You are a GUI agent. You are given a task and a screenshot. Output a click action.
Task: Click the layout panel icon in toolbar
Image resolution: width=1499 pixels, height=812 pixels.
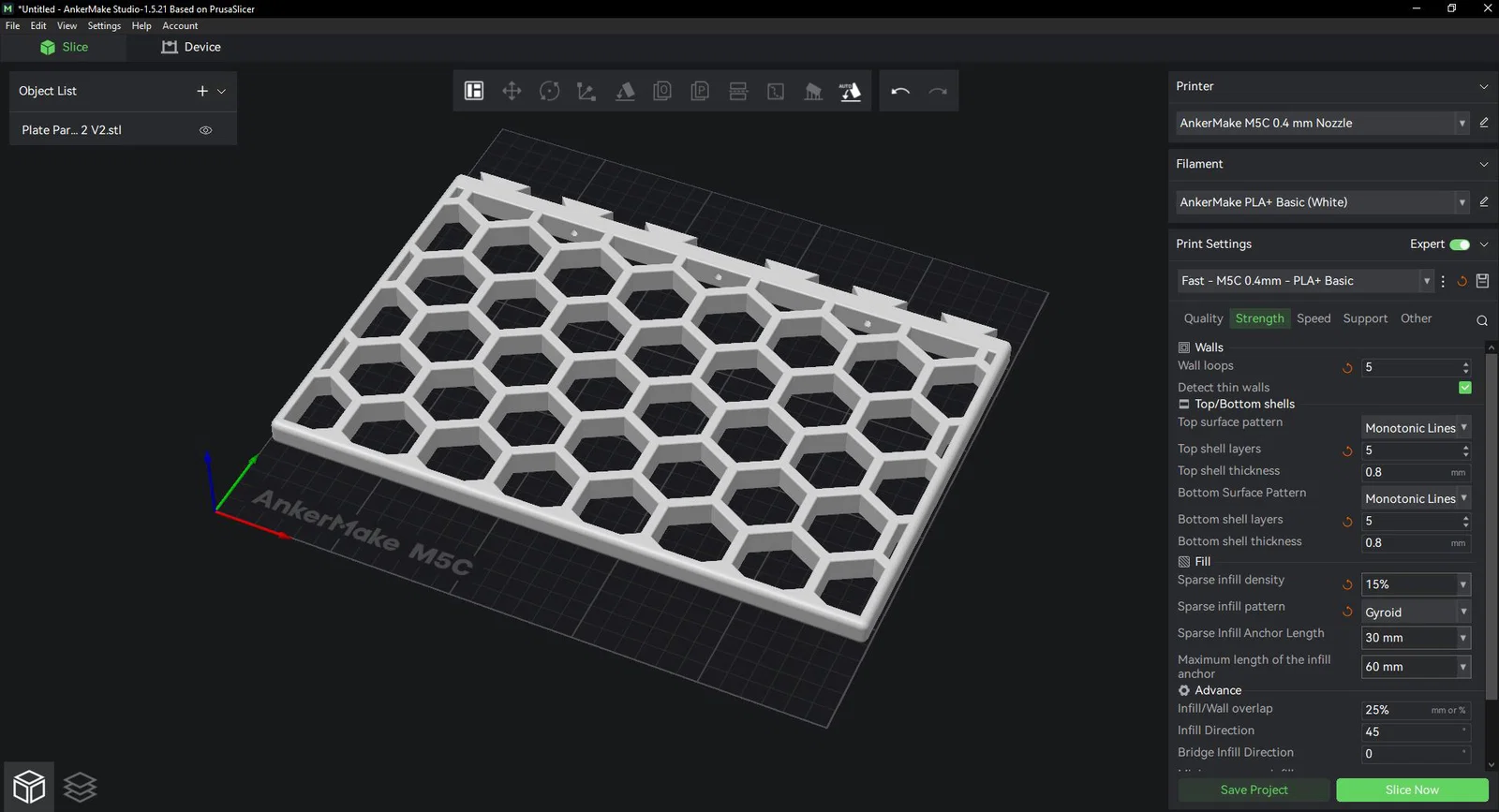pos(474,91)
